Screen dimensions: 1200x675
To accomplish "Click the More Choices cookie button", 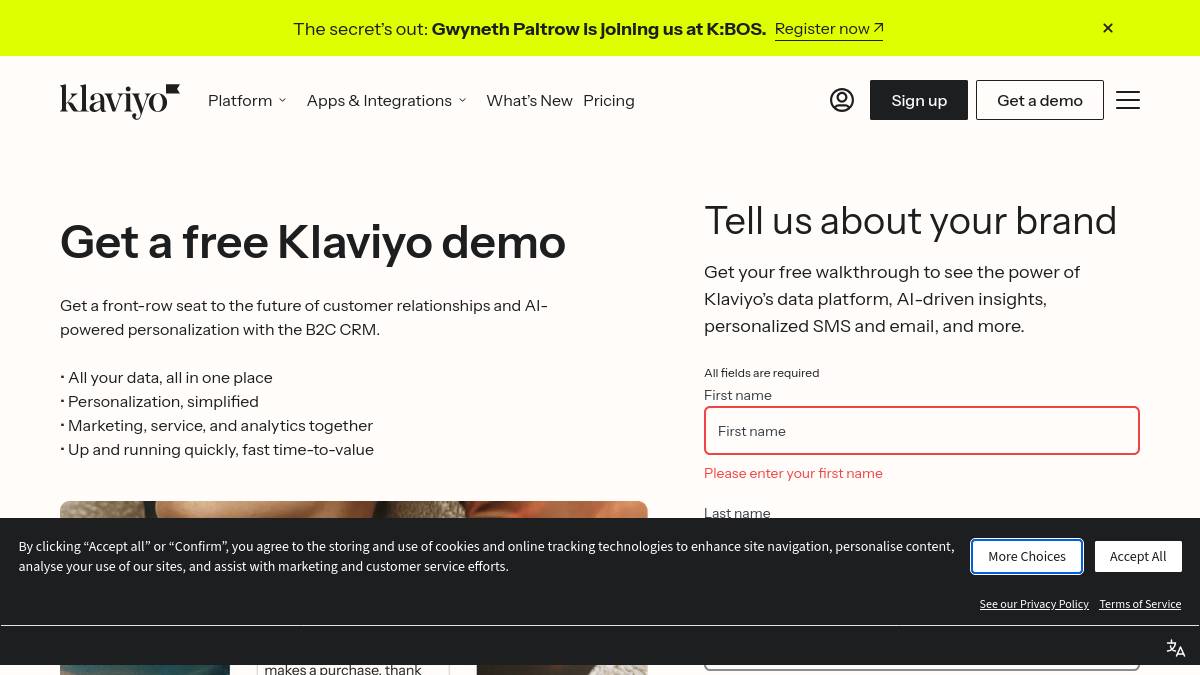I will click(1027, 556).
